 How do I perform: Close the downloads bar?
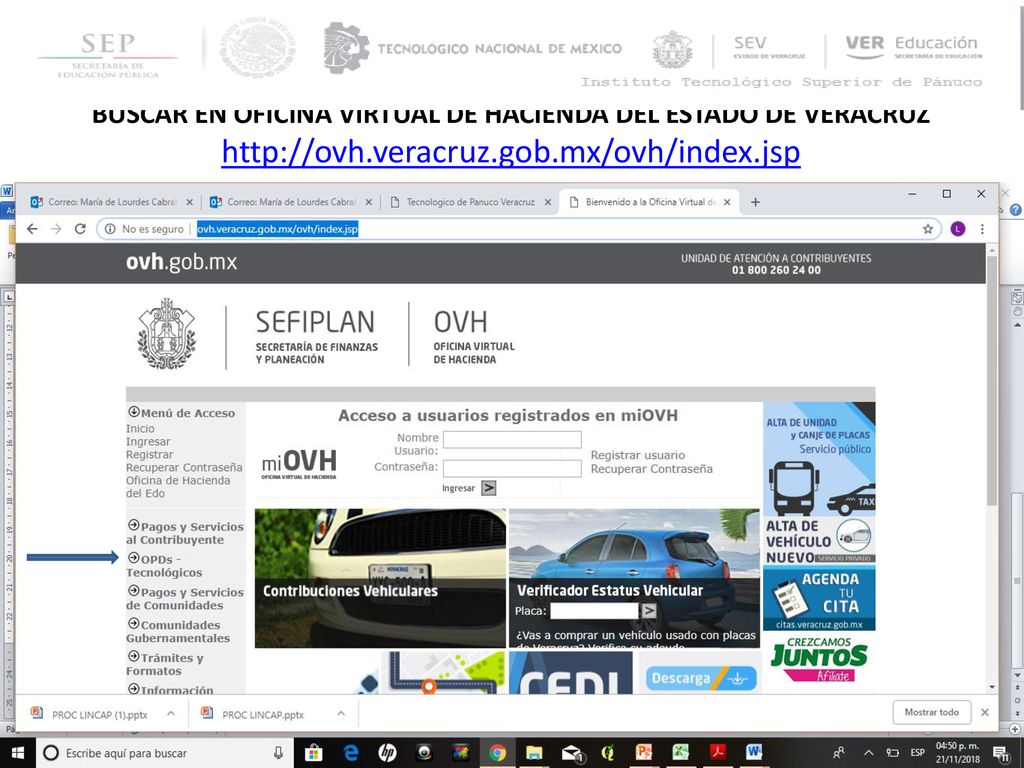pos(985,712)
